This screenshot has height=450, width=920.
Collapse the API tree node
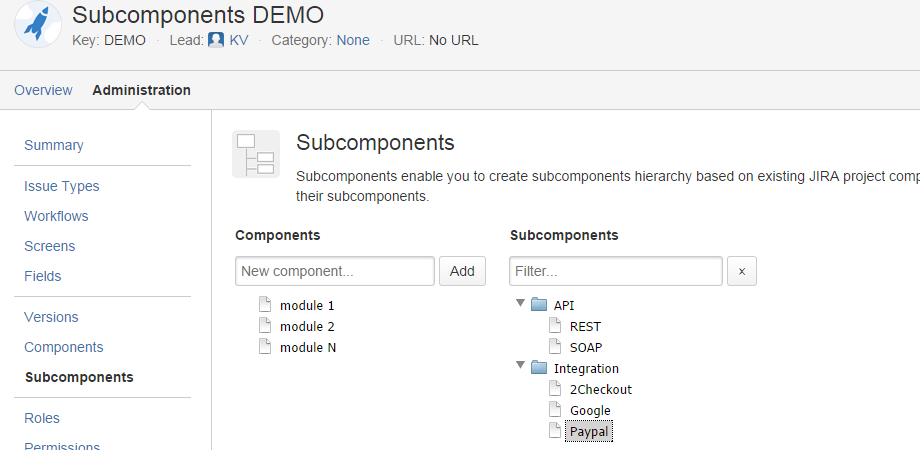click(520, 304)
